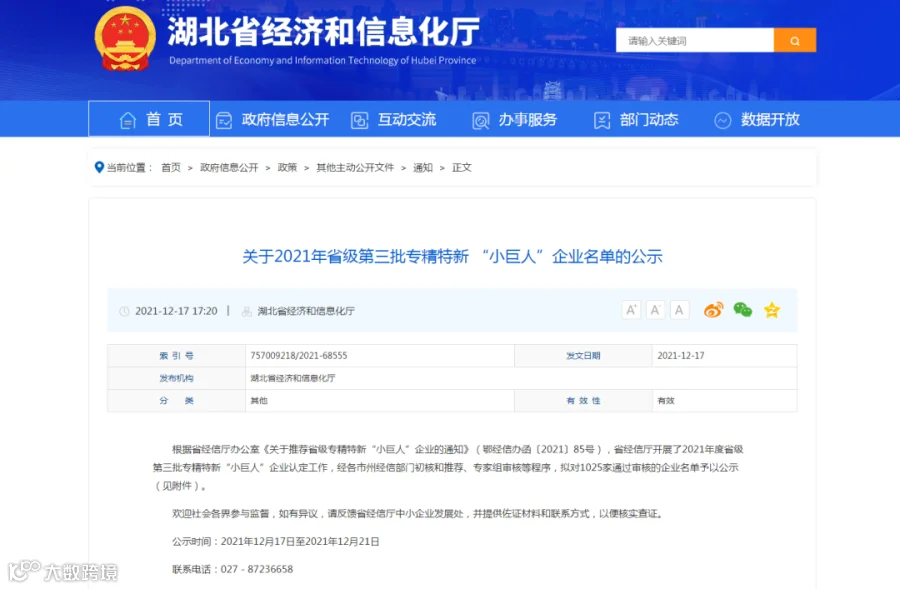Viewport: 900px width, 589px height.
Task: Go to 通知 breadcrumb link
Action: 422,168
